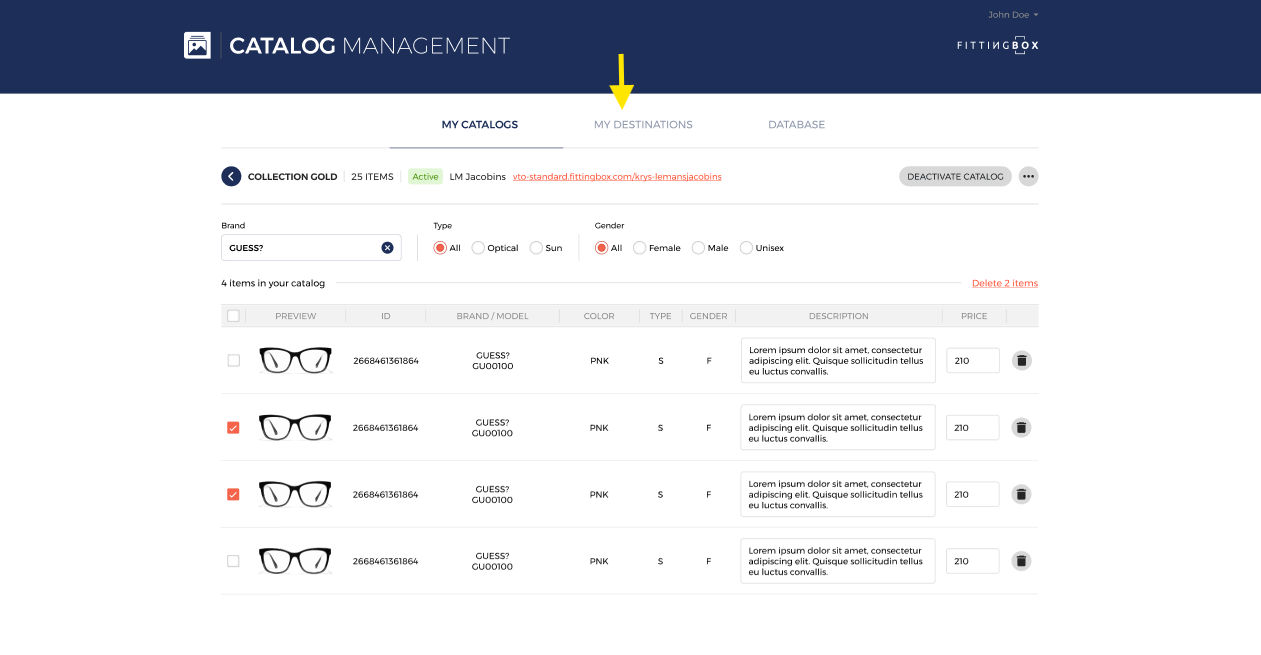Screen dimensions: 1261x655
Task: Delete the first row item via trash icon
Action: click(1021, 360)
